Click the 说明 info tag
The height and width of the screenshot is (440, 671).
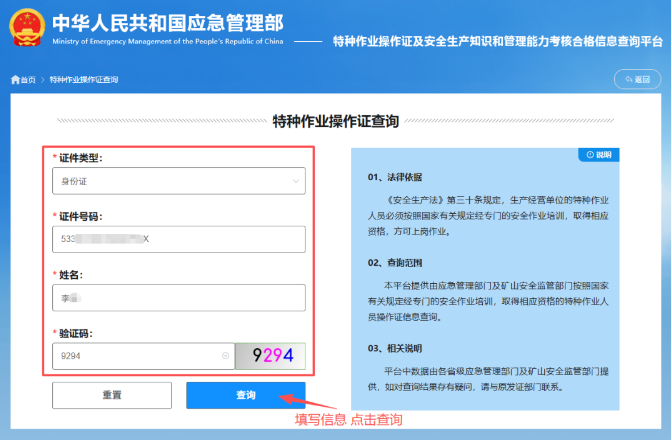[x=599, y=155]
